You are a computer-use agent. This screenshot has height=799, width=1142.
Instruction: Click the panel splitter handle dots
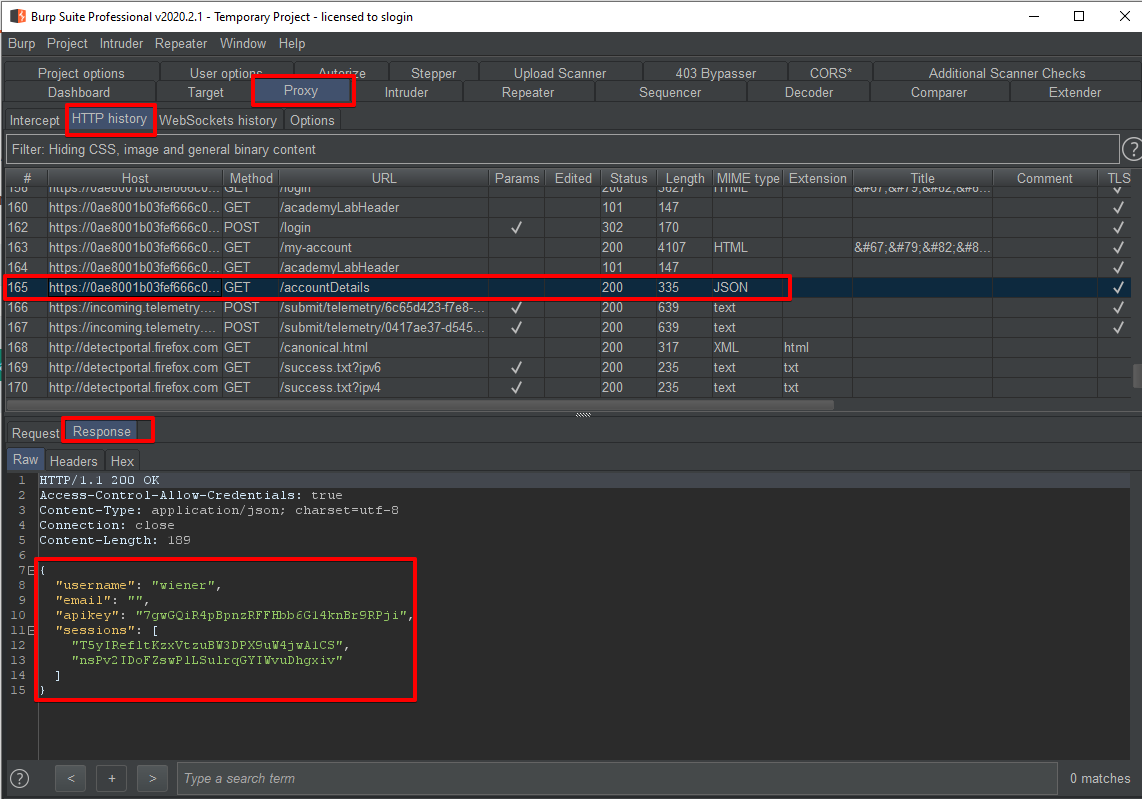pos(583,414)
